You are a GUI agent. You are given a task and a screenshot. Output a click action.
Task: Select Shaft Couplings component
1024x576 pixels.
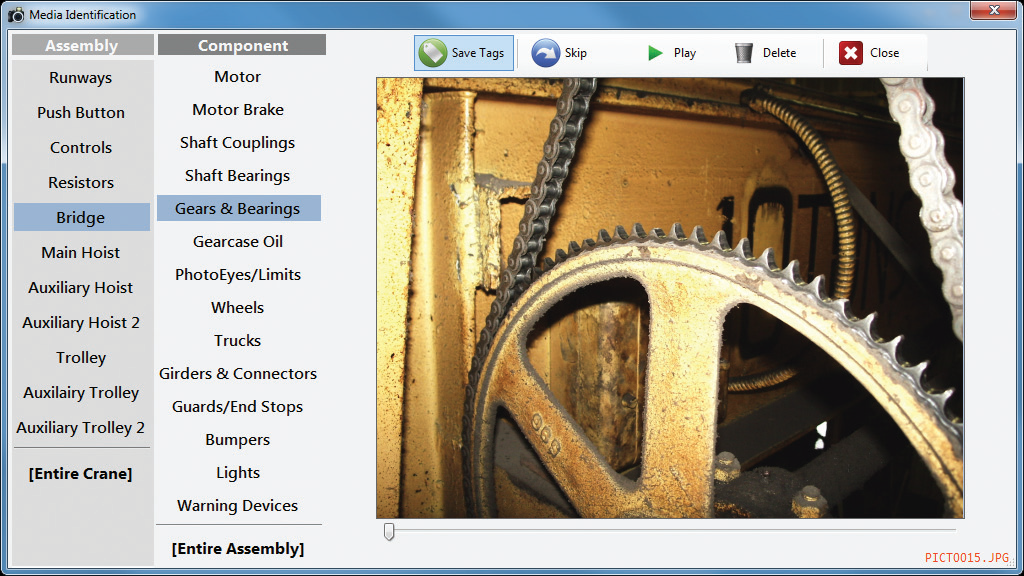(x=238, y=142)
